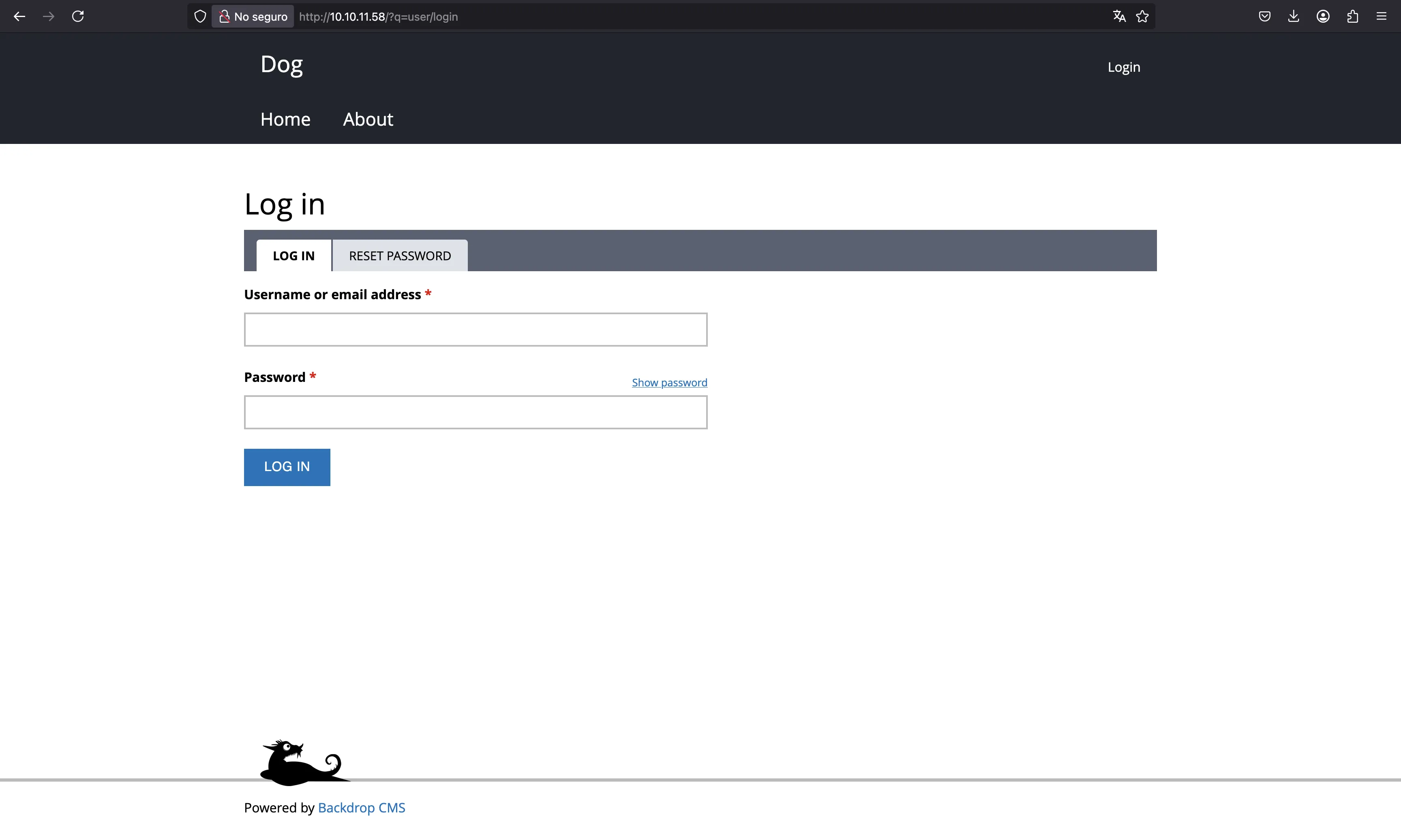The height and width of the screenshot is (840, 1401).
Task: Click the URL address bar text
Action: point(378,17)
